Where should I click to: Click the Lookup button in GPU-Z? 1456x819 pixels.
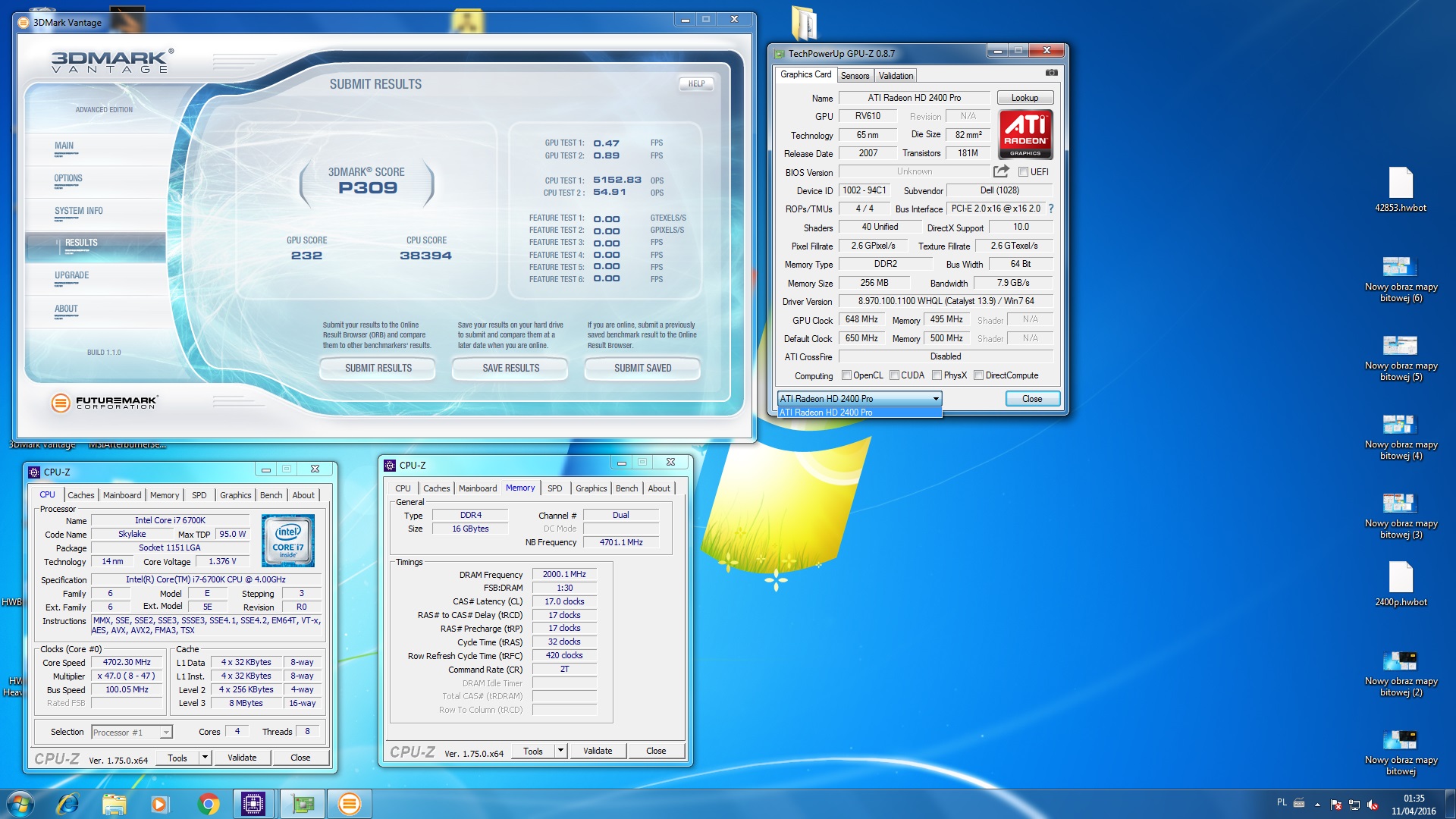[x=1025, y=98]
